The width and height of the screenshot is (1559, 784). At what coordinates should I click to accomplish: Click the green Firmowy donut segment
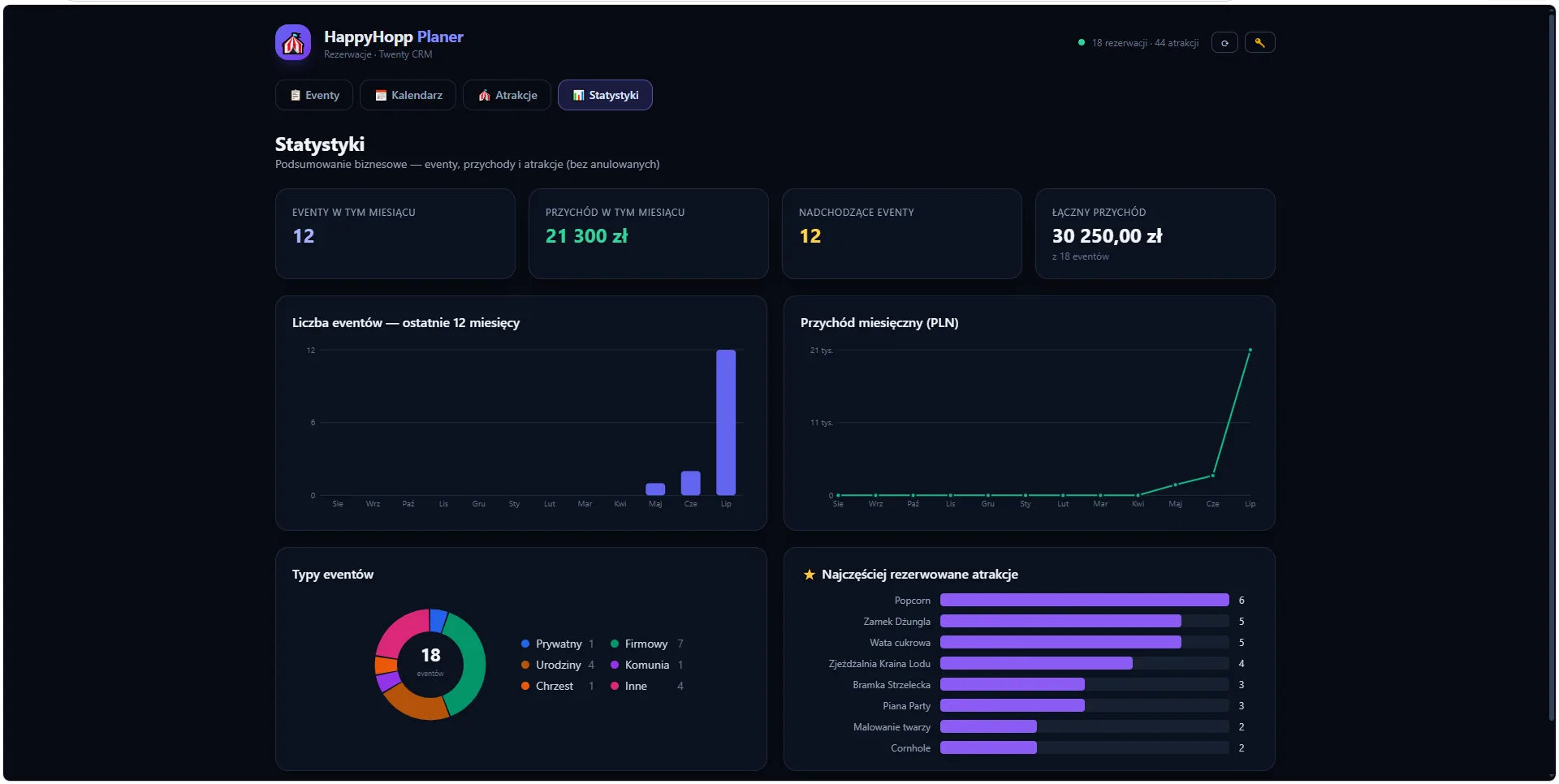[x=473, y=664]
